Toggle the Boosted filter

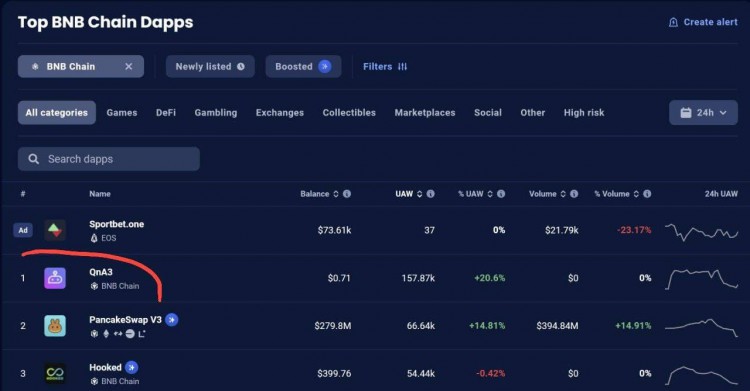[x=303, y=67]
